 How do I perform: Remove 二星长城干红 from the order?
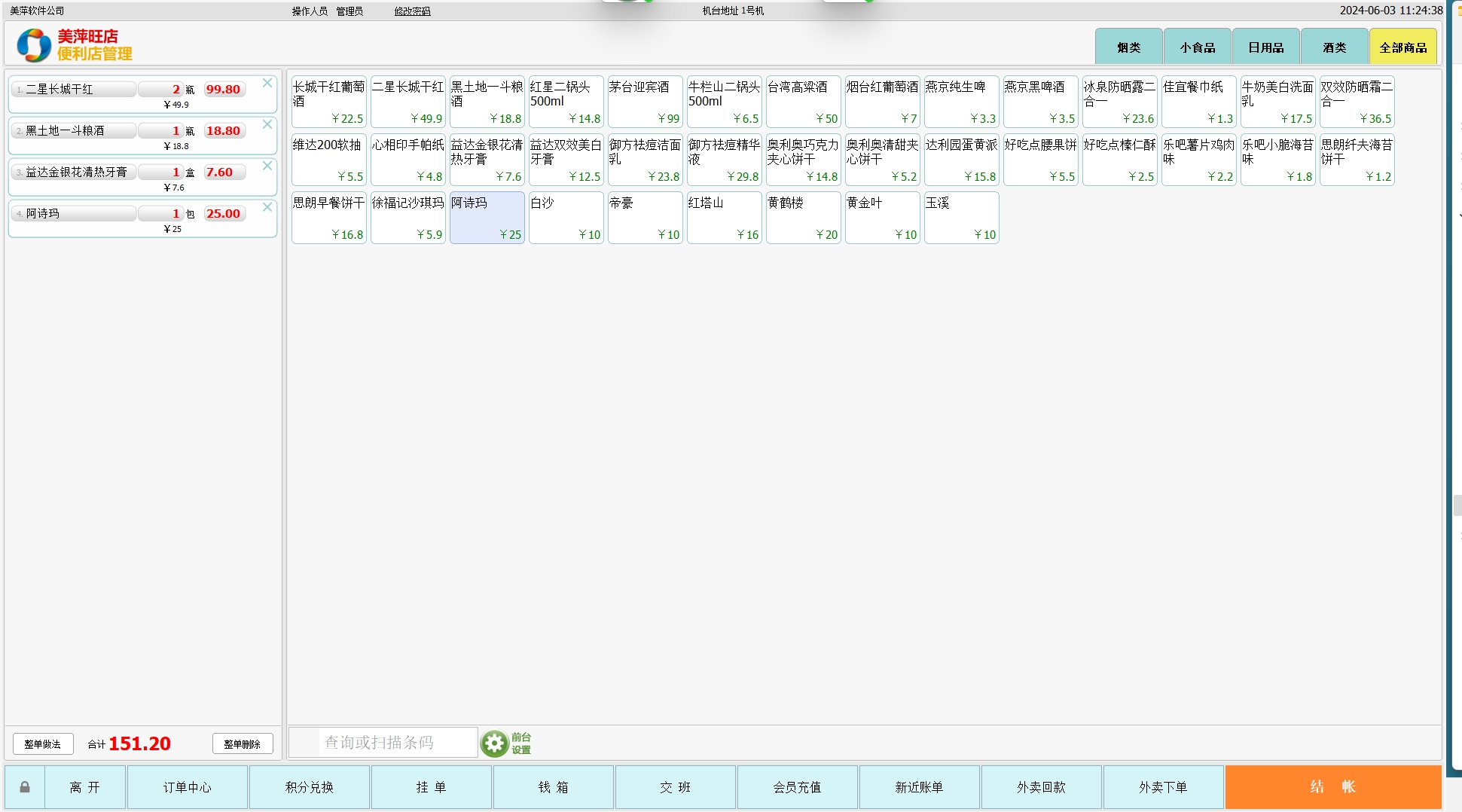click(267, 83)
